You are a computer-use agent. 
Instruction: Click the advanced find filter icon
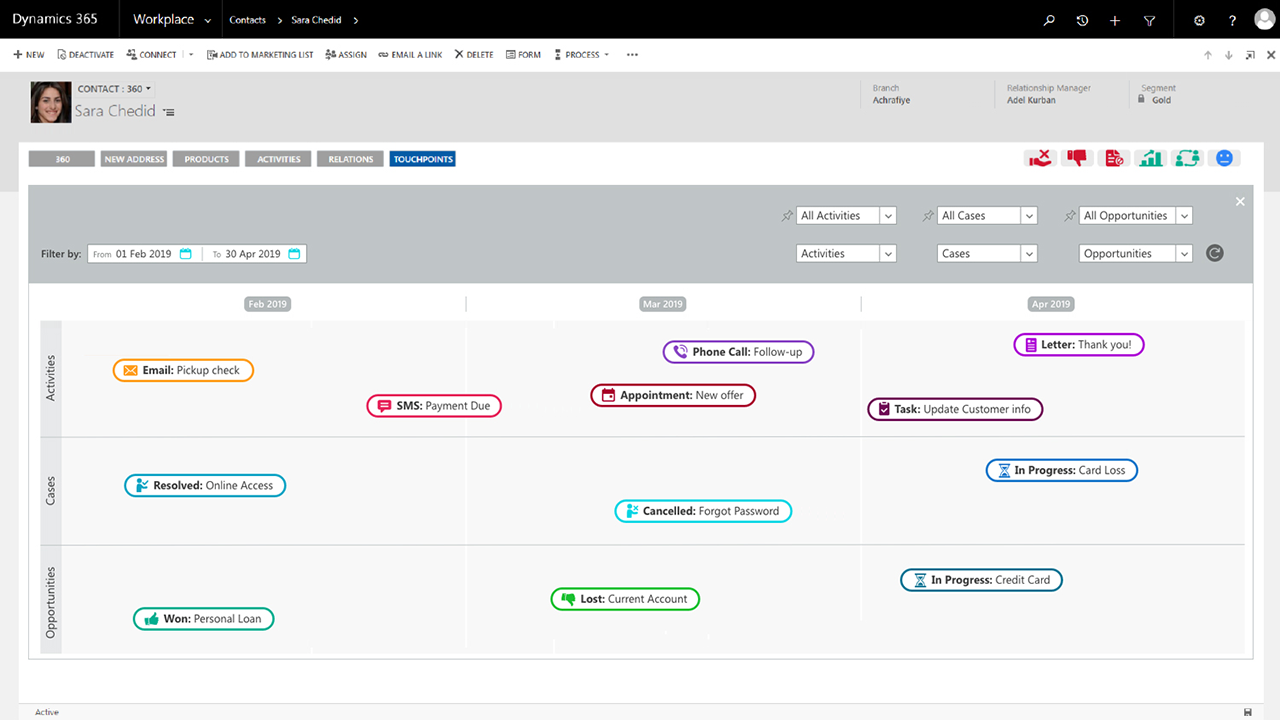point(1149,20)
